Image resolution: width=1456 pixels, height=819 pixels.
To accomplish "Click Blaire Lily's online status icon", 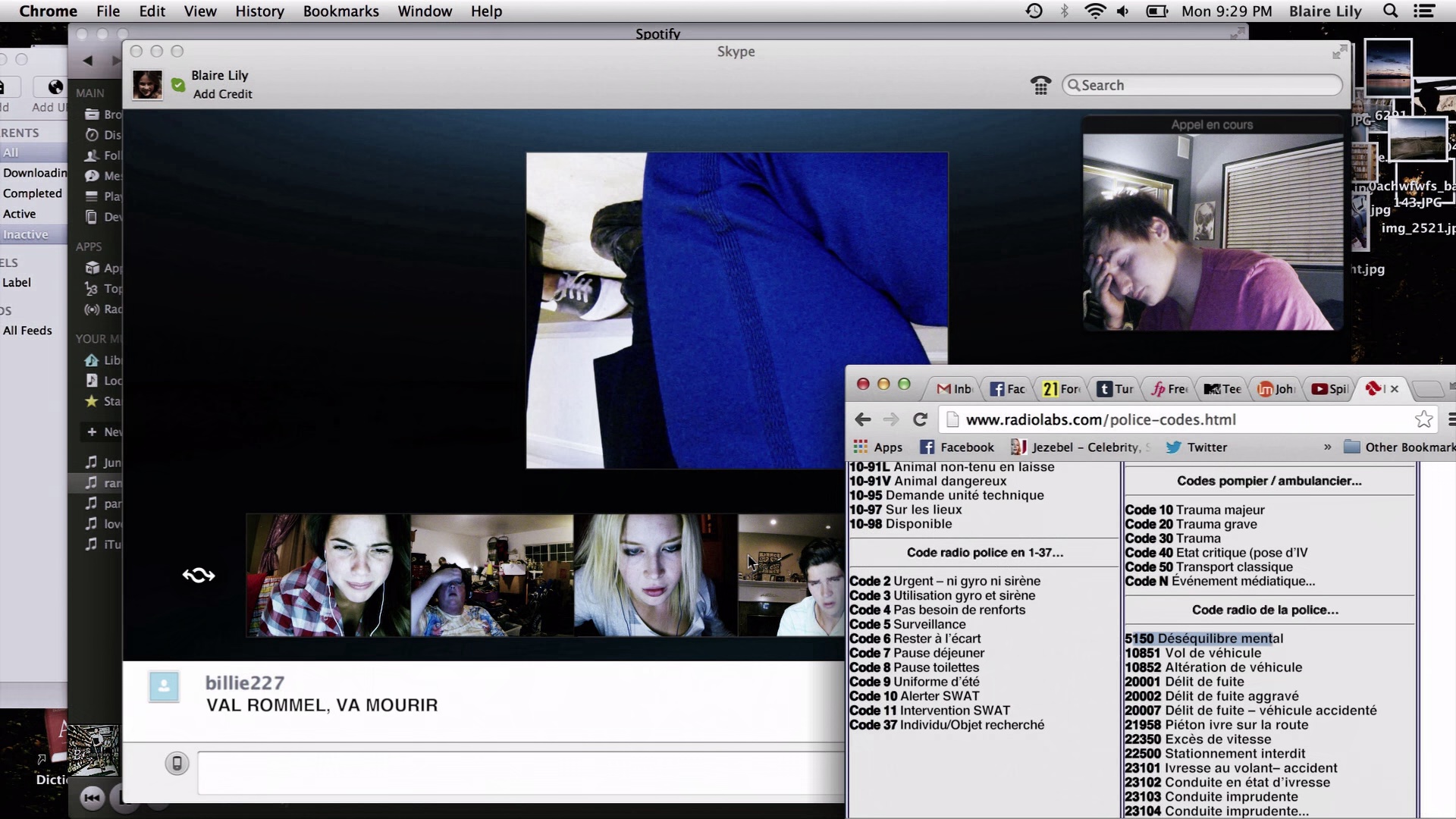I will pyautogui.click(x=178, y=85).
